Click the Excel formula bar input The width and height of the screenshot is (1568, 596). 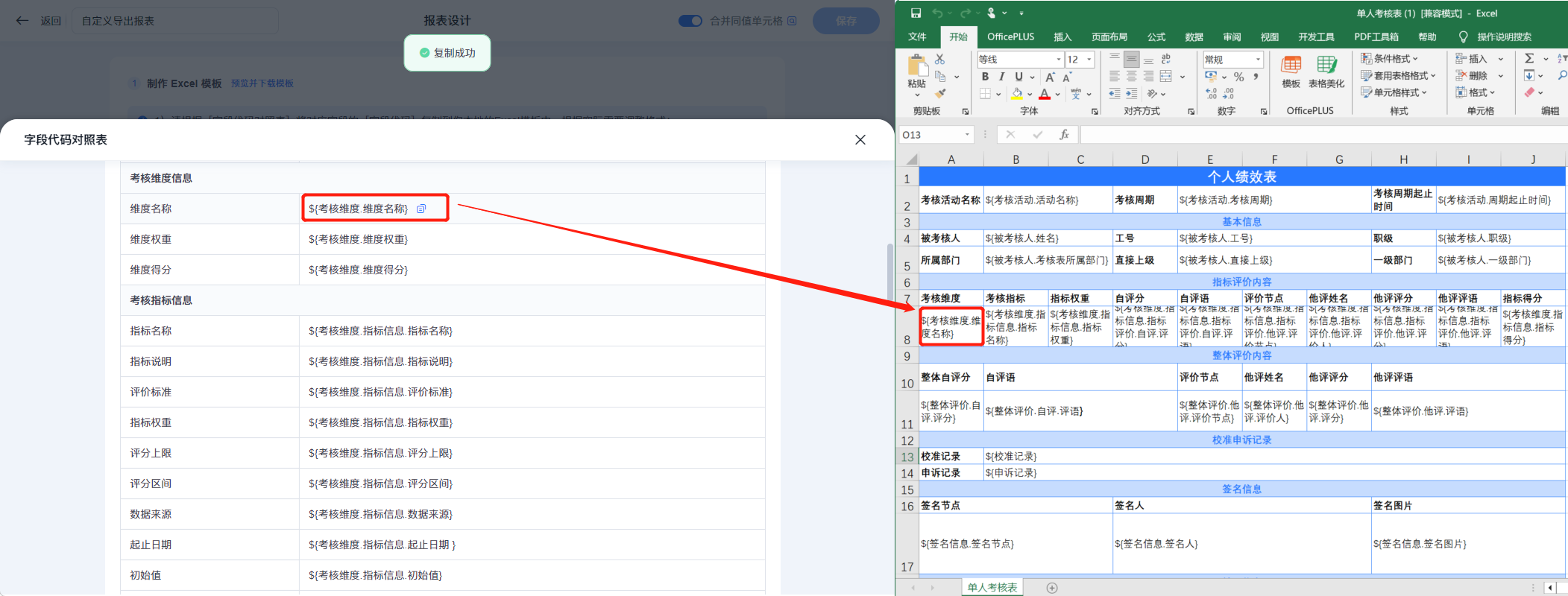click(1323, 135)
